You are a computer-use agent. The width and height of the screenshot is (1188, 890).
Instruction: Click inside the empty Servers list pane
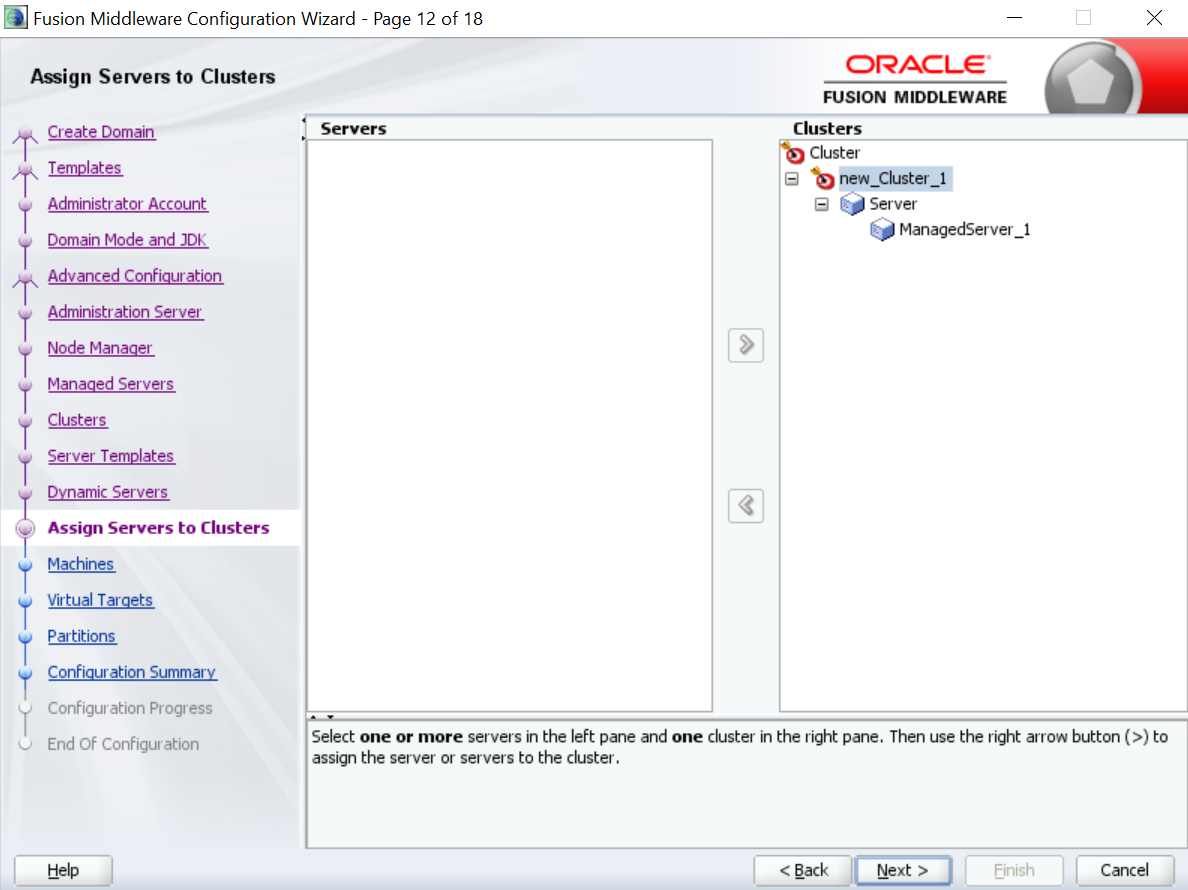click(509, 425)
